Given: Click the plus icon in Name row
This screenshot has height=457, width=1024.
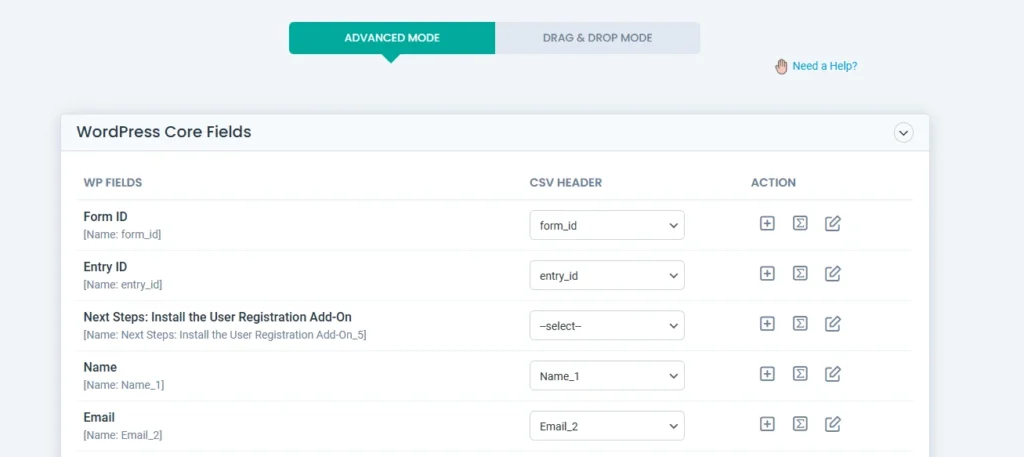Looking at the screenshot, I should tap(767, 374).
